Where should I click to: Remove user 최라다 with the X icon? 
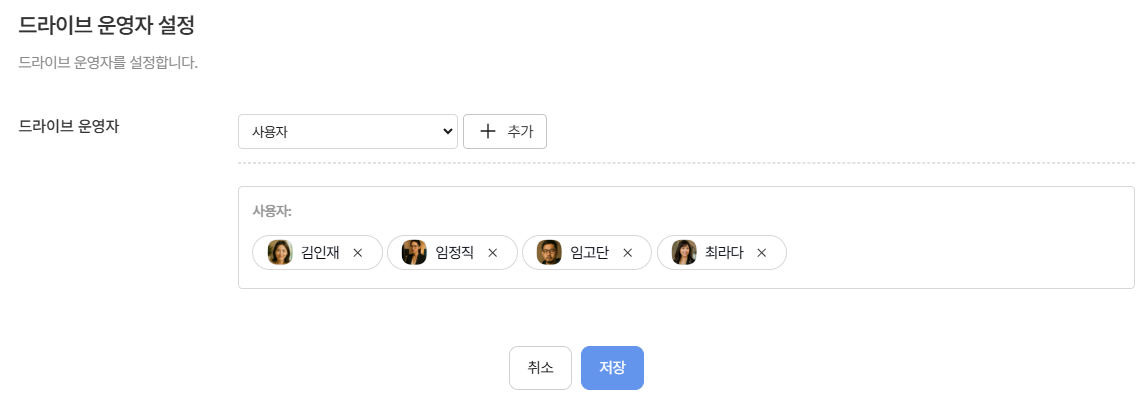[x=761, y=253]
